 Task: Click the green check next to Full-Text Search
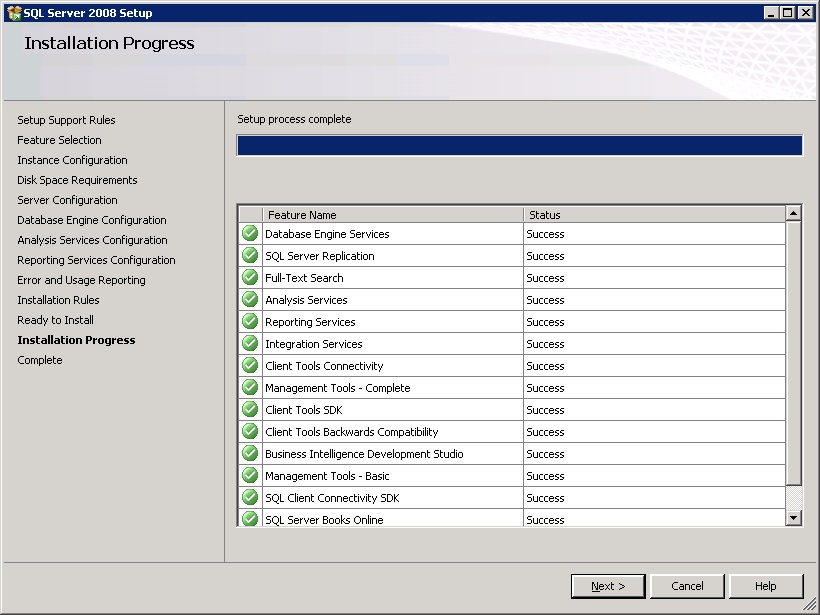click(250, 277)
